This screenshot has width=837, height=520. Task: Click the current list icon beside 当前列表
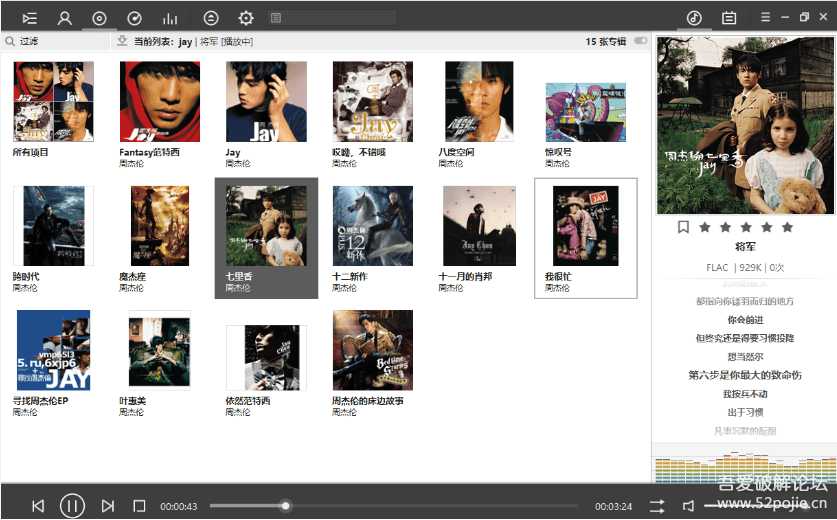(122, 42)
